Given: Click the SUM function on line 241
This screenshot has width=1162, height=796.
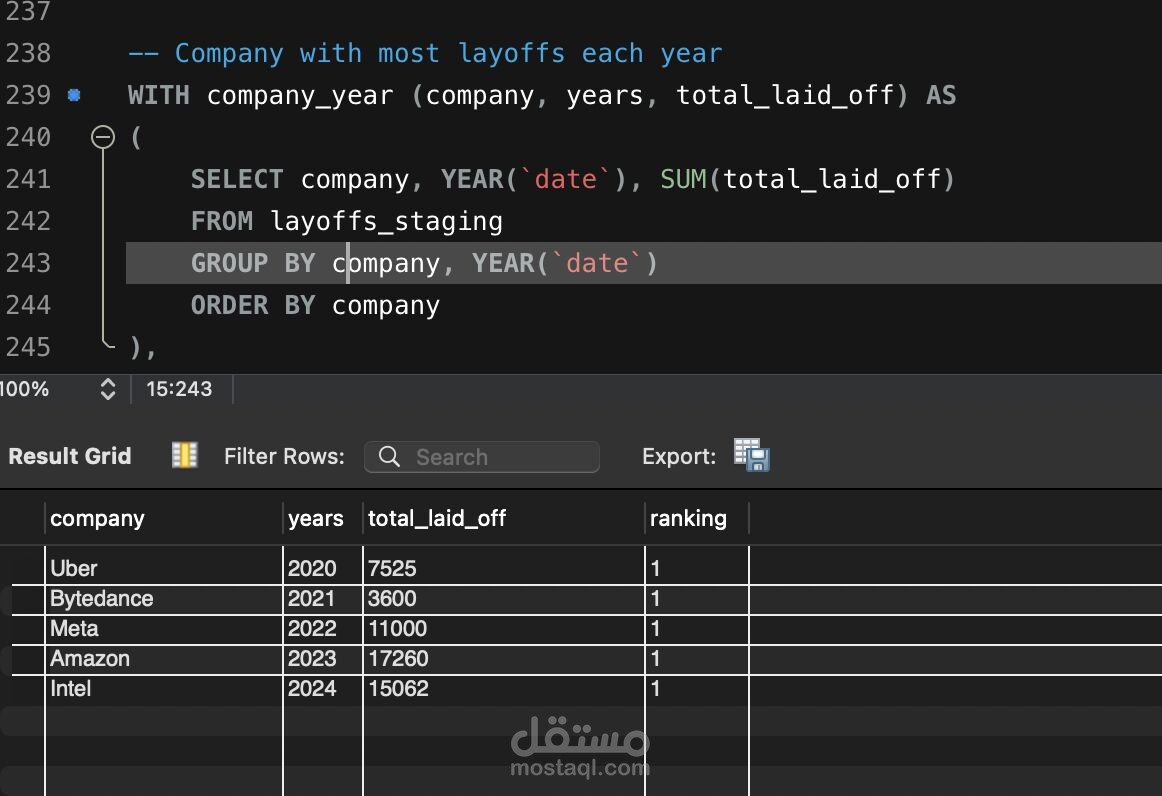Looking at the screenshot, I should tap(683, 179).
